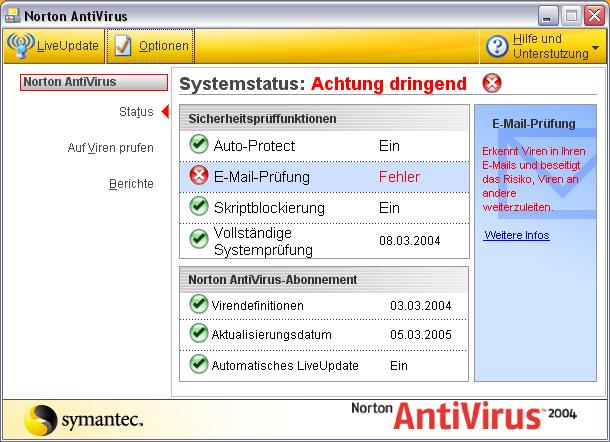Click the E-Mail-Prüfung heading in info panel

coord(533,124)
